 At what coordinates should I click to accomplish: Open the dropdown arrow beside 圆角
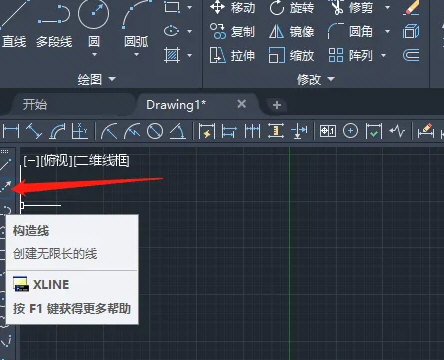click(387, 31)
